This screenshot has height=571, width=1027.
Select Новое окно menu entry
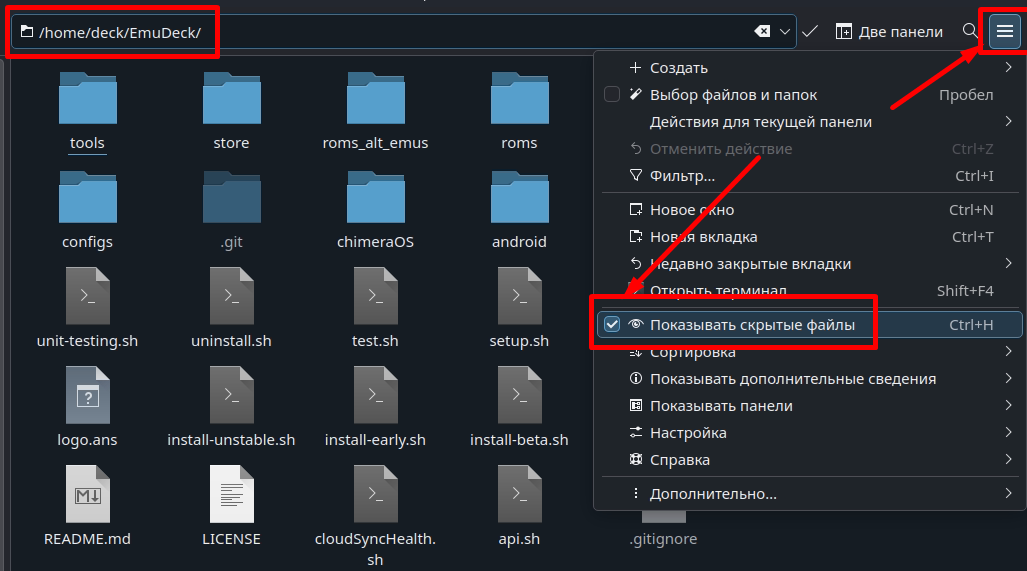tap(691, 210)
